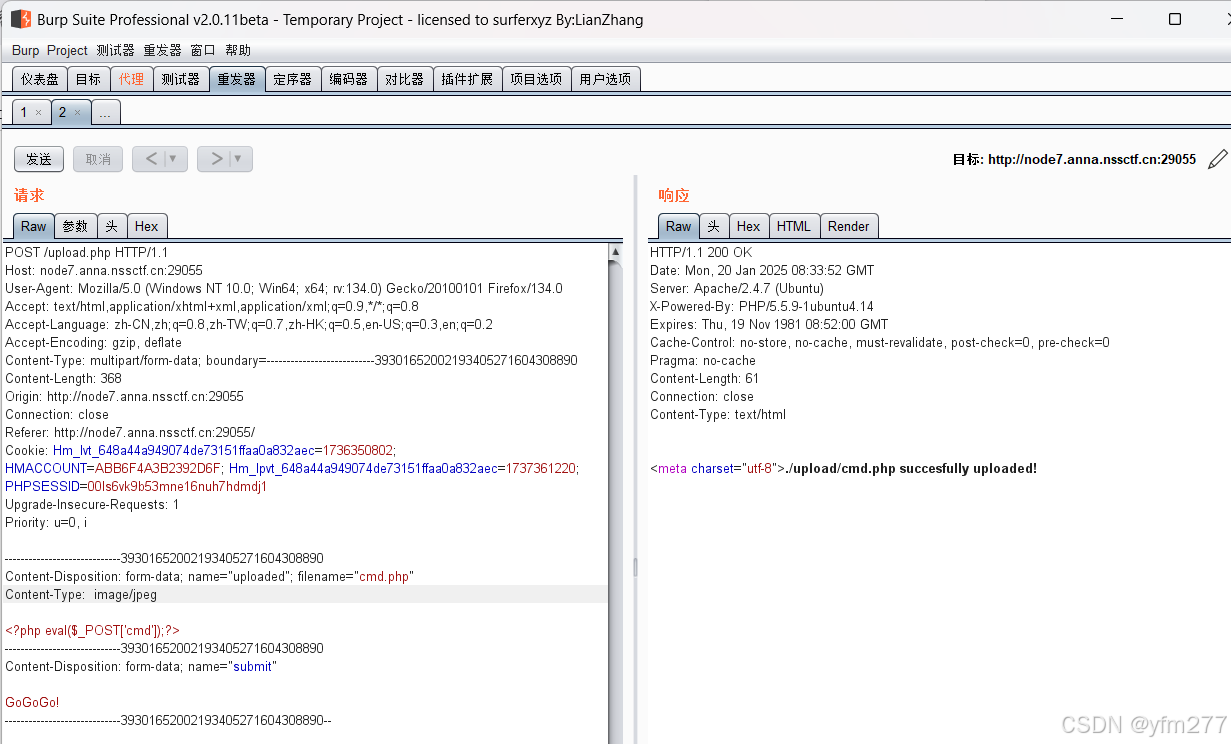Click the 请求 panel heading
This screenshot has height=744, width=1231.
coord(29,195)
